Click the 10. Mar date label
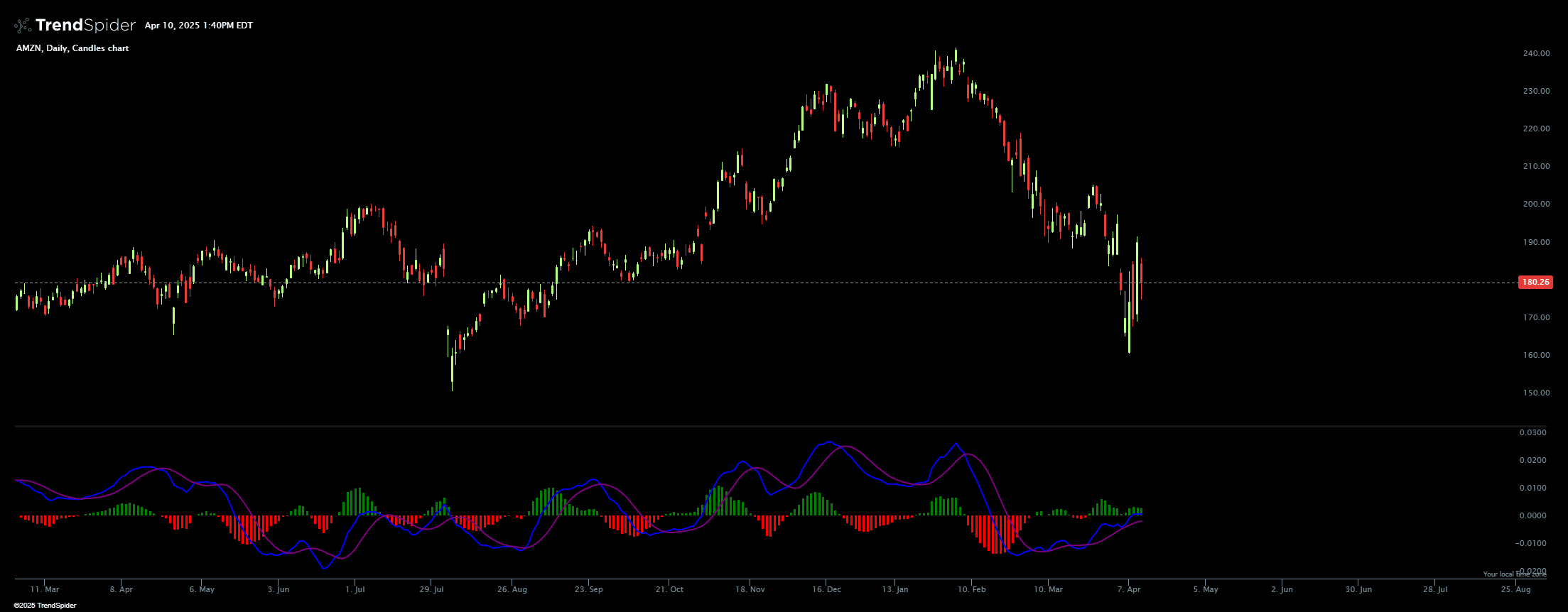The image size is (1568, 612). pyautogui.click(x=1048, y=589)
